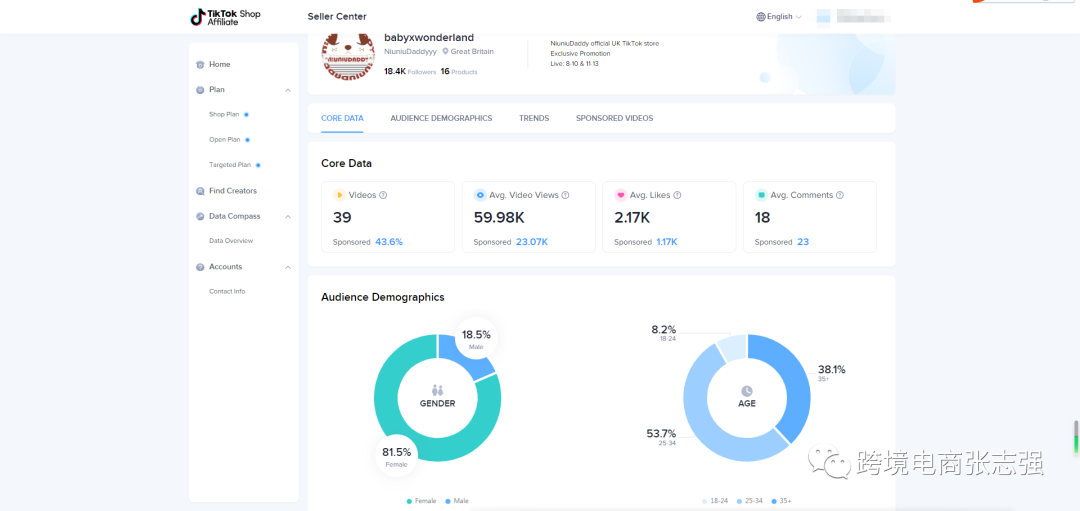Click the Find Creators sidebar icon
This screenshot has height=511, width=1080.
pyautogui.click(x=200, y=191)
